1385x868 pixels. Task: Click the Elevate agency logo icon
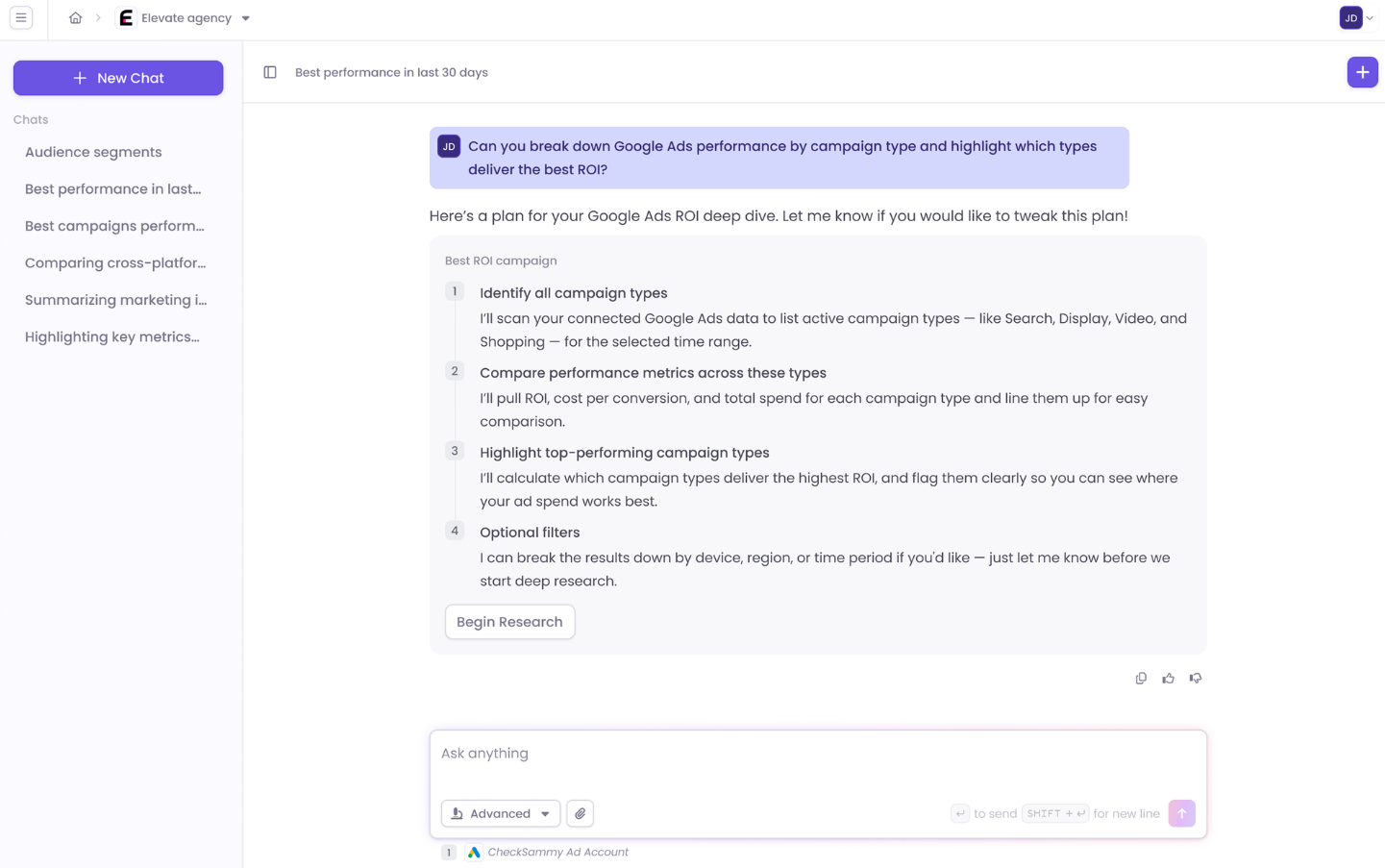coord(126,18)
